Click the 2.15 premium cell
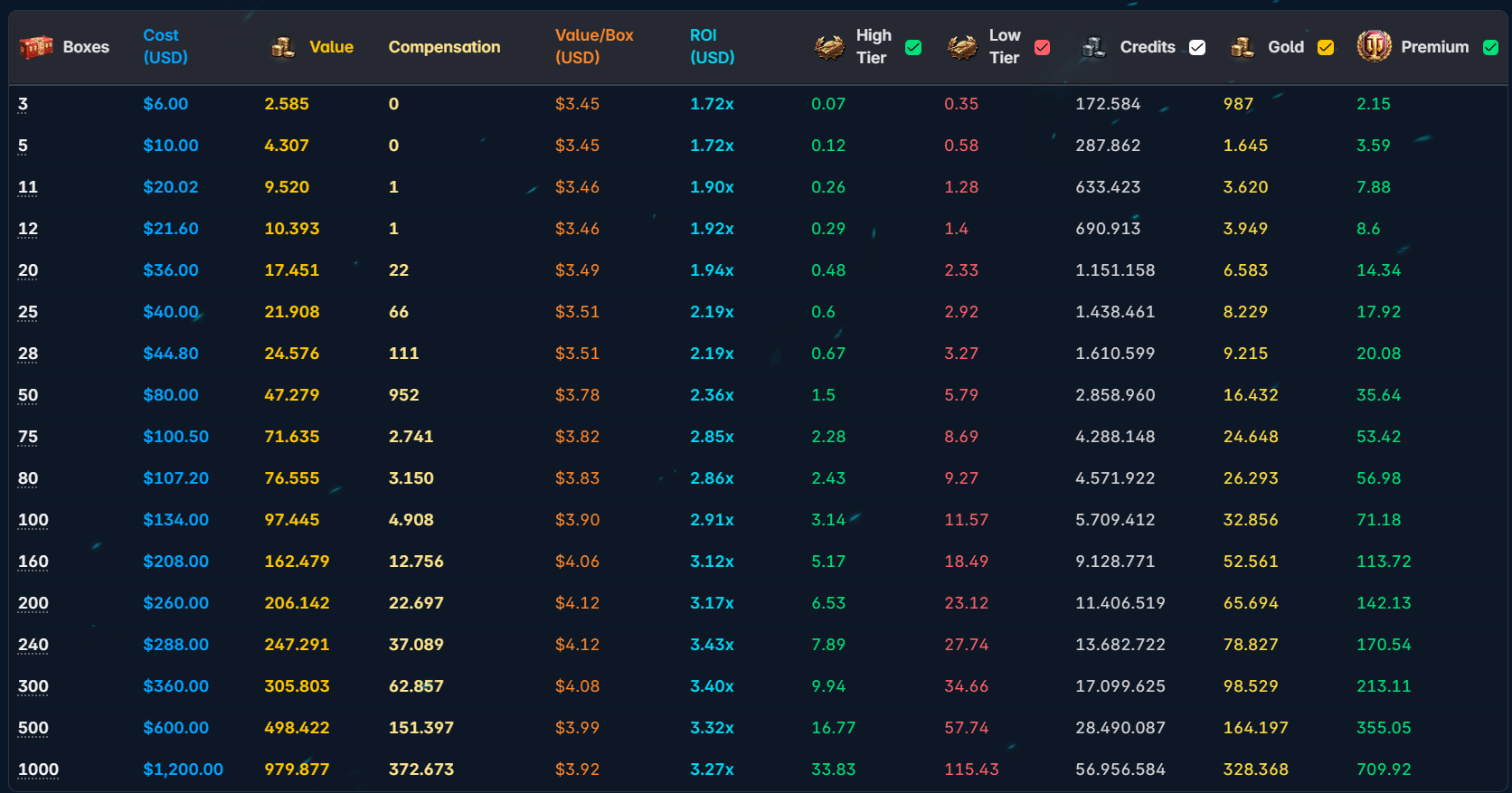The image size is (1512, 793). tap(1374, 104)
